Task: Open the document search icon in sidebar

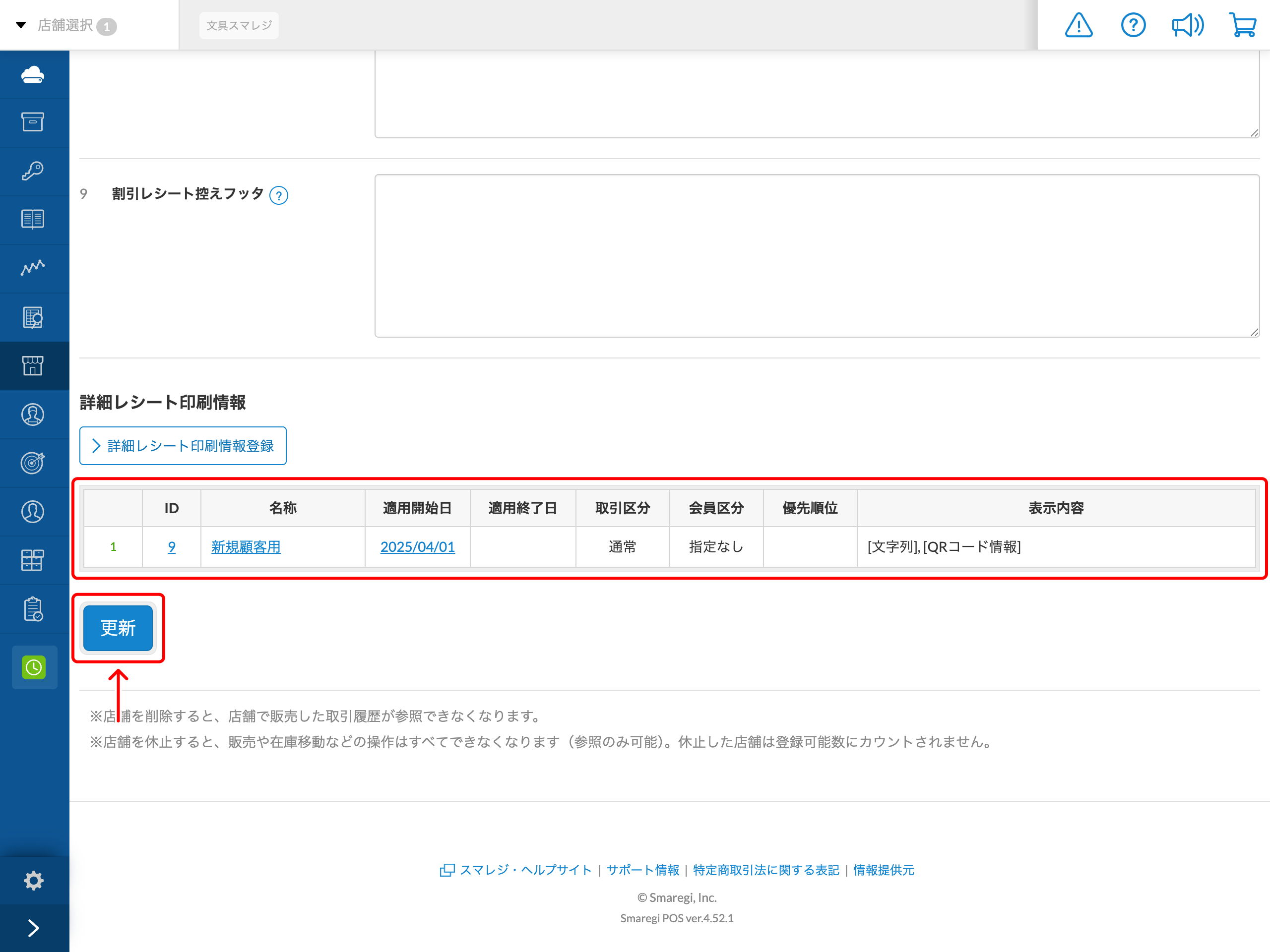Action: pos(33,317)
